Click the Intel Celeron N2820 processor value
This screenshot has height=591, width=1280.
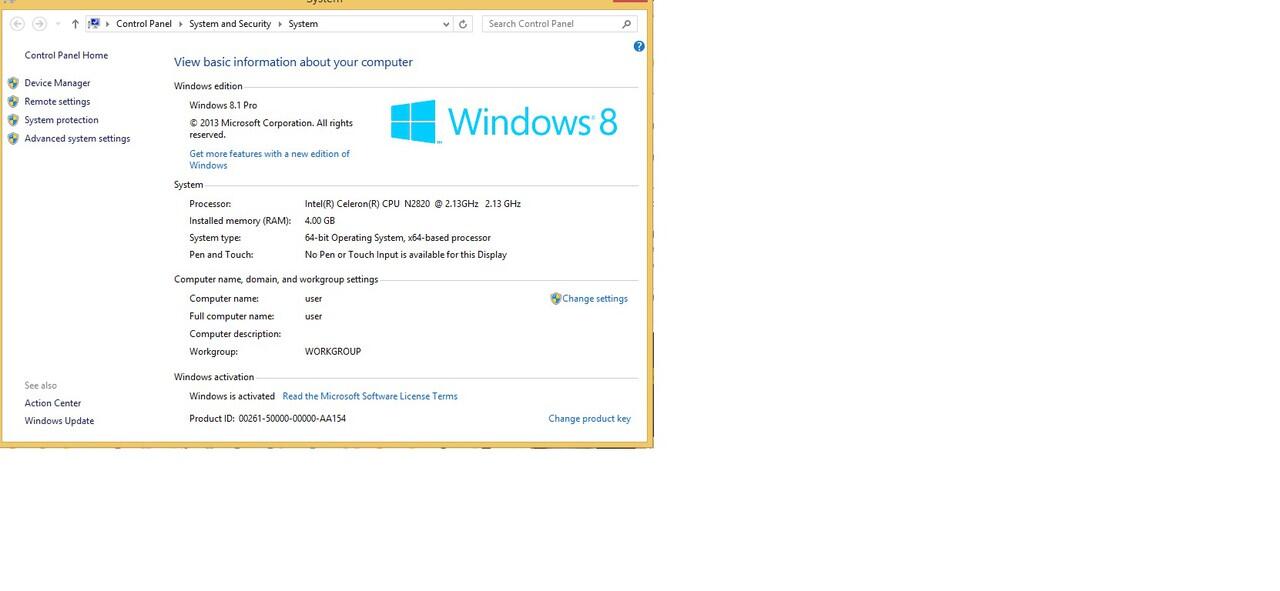pos(413,204)
